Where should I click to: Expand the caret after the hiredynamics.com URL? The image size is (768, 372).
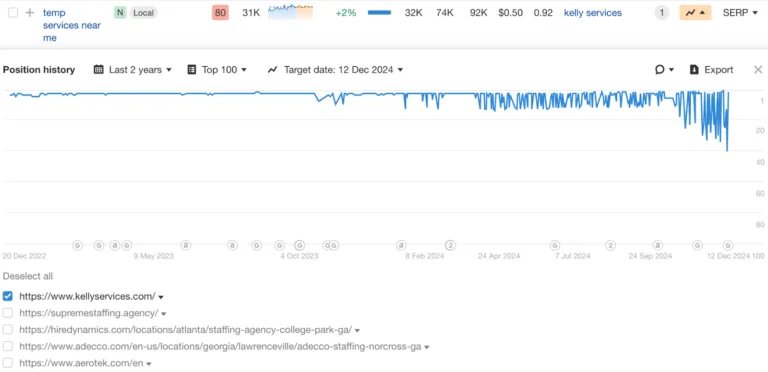point(357,330)
